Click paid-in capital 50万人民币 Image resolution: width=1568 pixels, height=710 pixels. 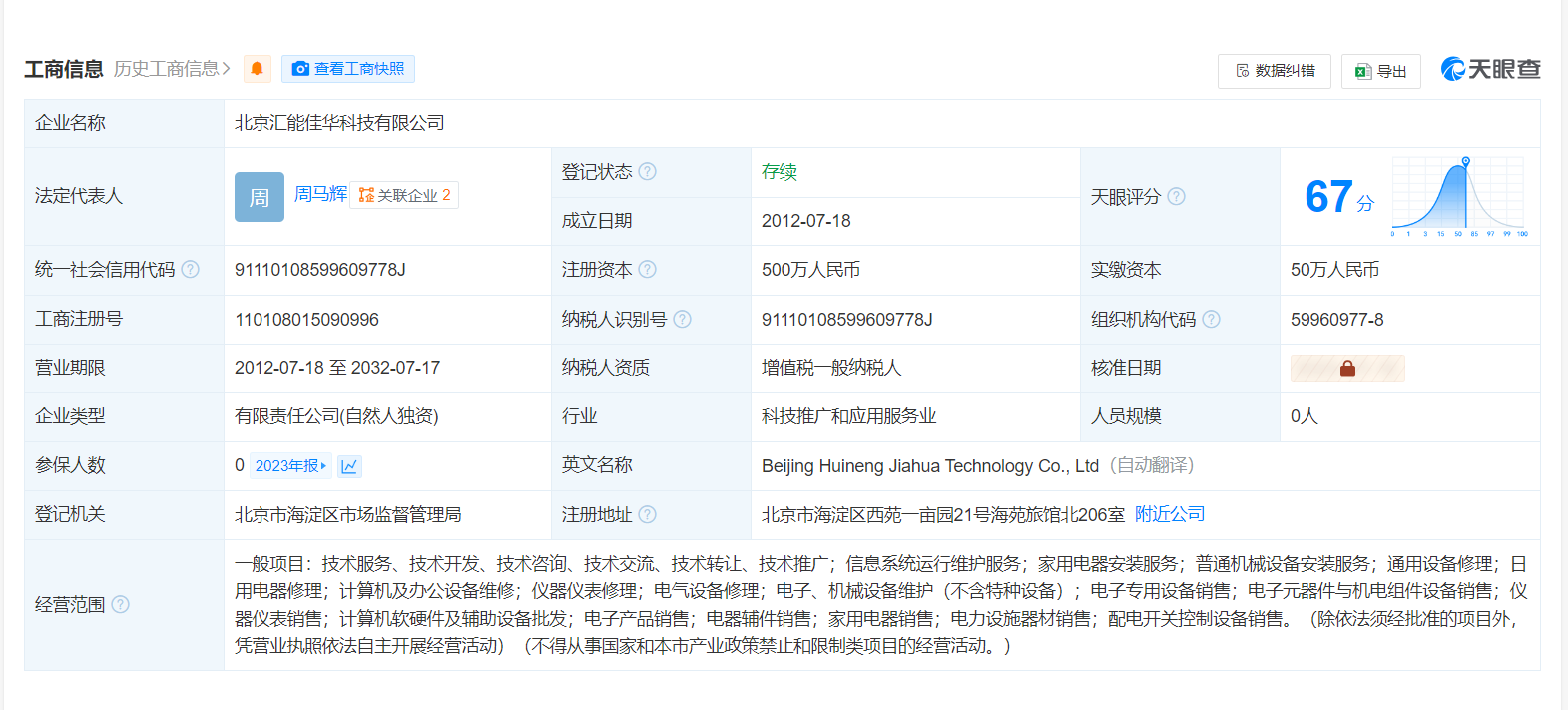[x=1335, y=270]
